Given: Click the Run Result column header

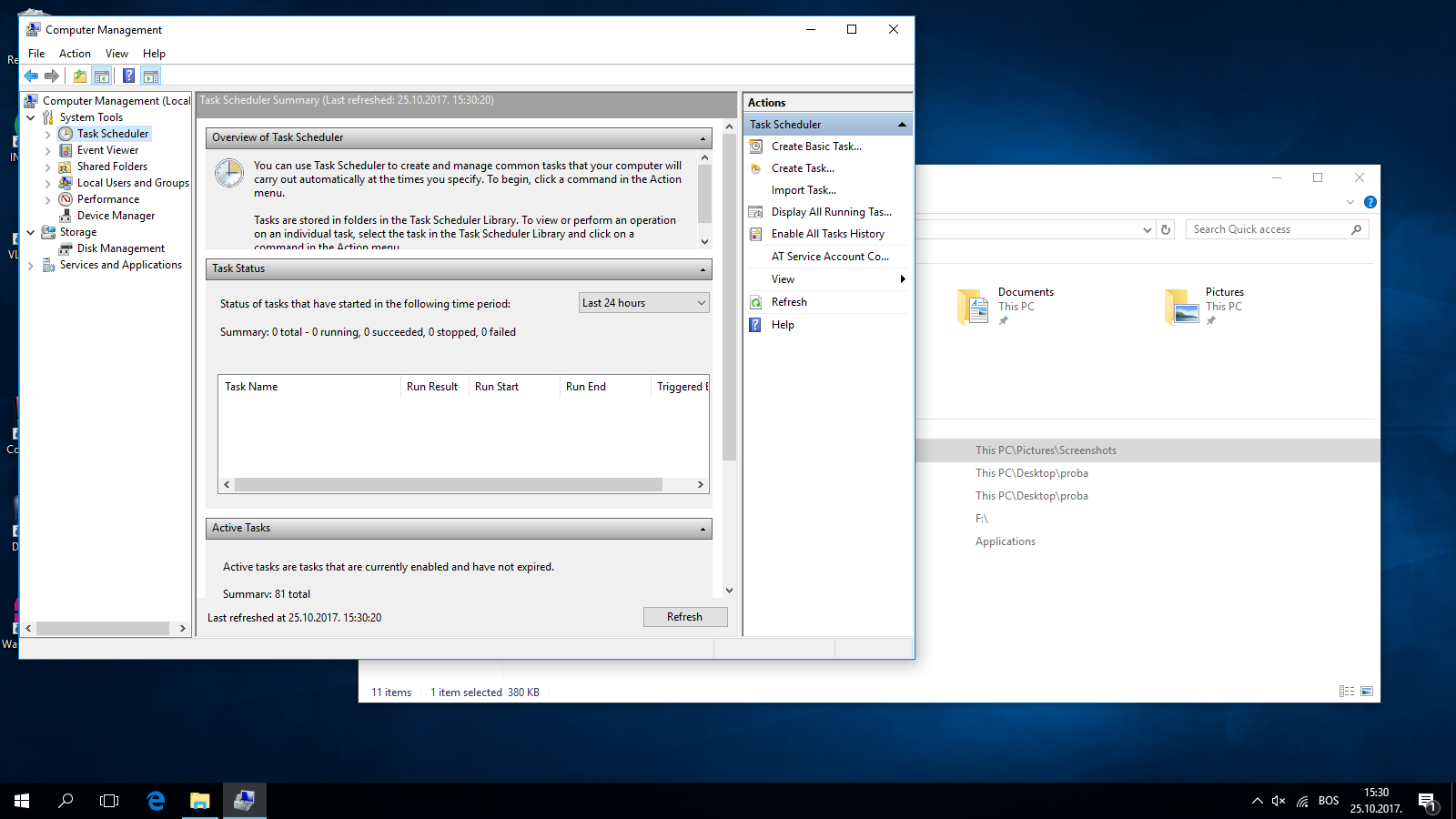Looking at the screenshot, I should pyautogui.click(x=434, y=387).
